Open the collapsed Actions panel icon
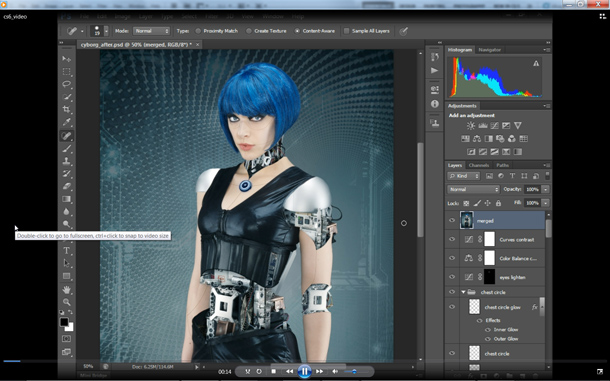The width and height of the screenshot is (610, 381). click(x=435, y=70)
